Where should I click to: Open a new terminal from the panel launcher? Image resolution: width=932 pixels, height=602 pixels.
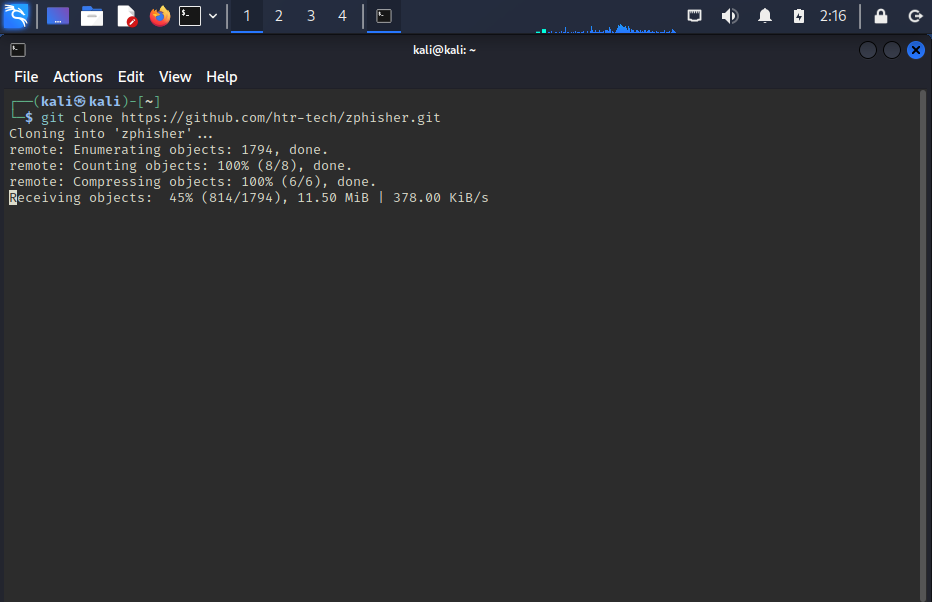pos(190,16)
